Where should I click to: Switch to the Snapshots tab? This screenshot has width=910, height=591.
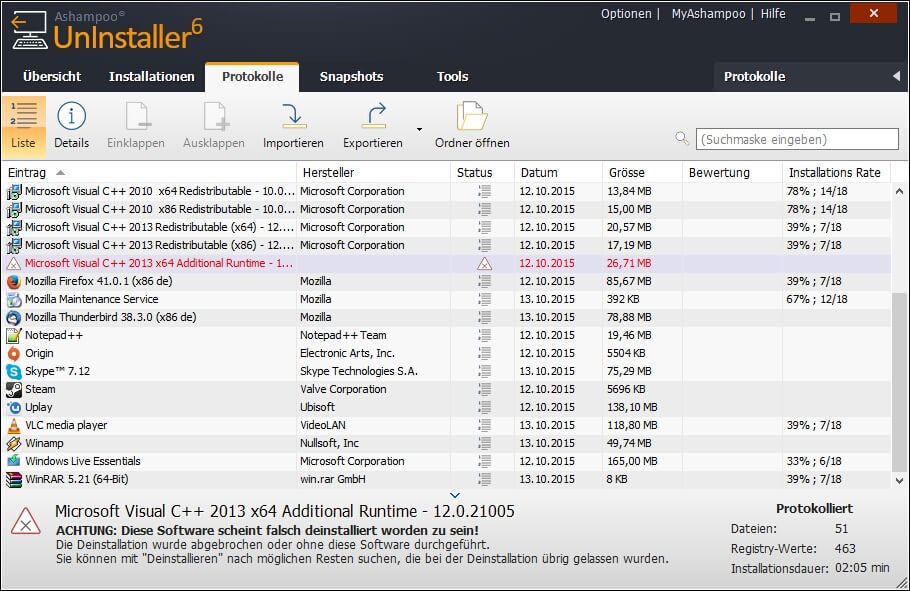tap(351, 77)
